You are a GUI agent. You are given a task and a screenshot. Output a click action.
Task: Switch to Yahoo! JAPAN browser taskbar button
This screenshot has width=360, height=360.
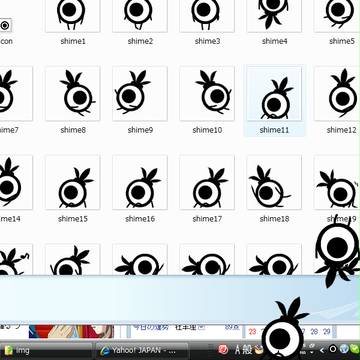(x=142, y=350)
